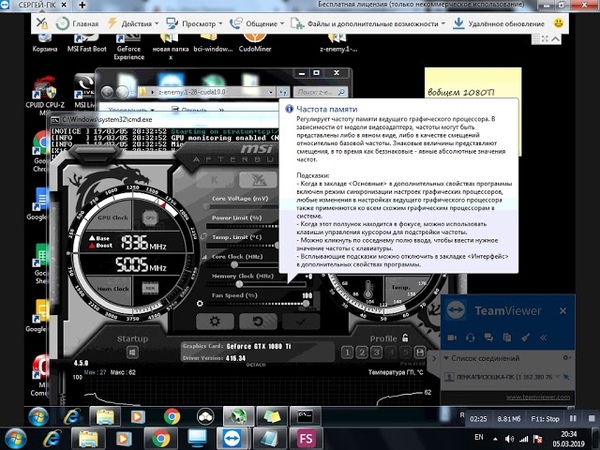Click MSI Afterburner icon on remote taskbar
Screen dimensions: 600x450
tap(238, 416)
